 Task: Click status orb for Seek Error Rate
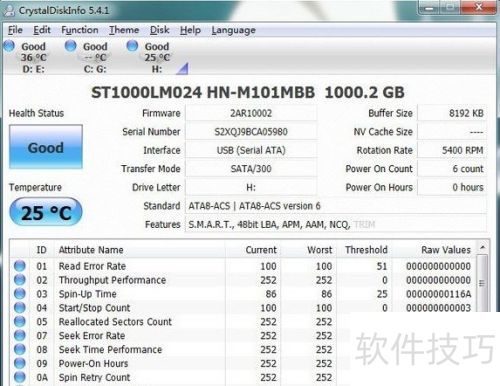pyautogui.click(x=20, y=335)
